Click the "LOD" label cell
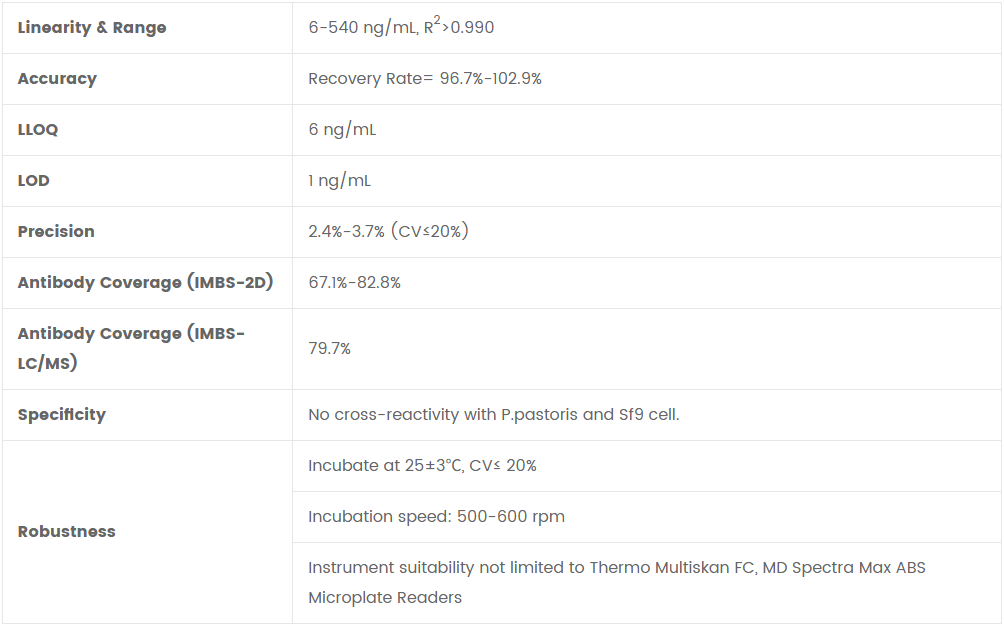This screenshot has width=1004, height=626. [34, 181]
